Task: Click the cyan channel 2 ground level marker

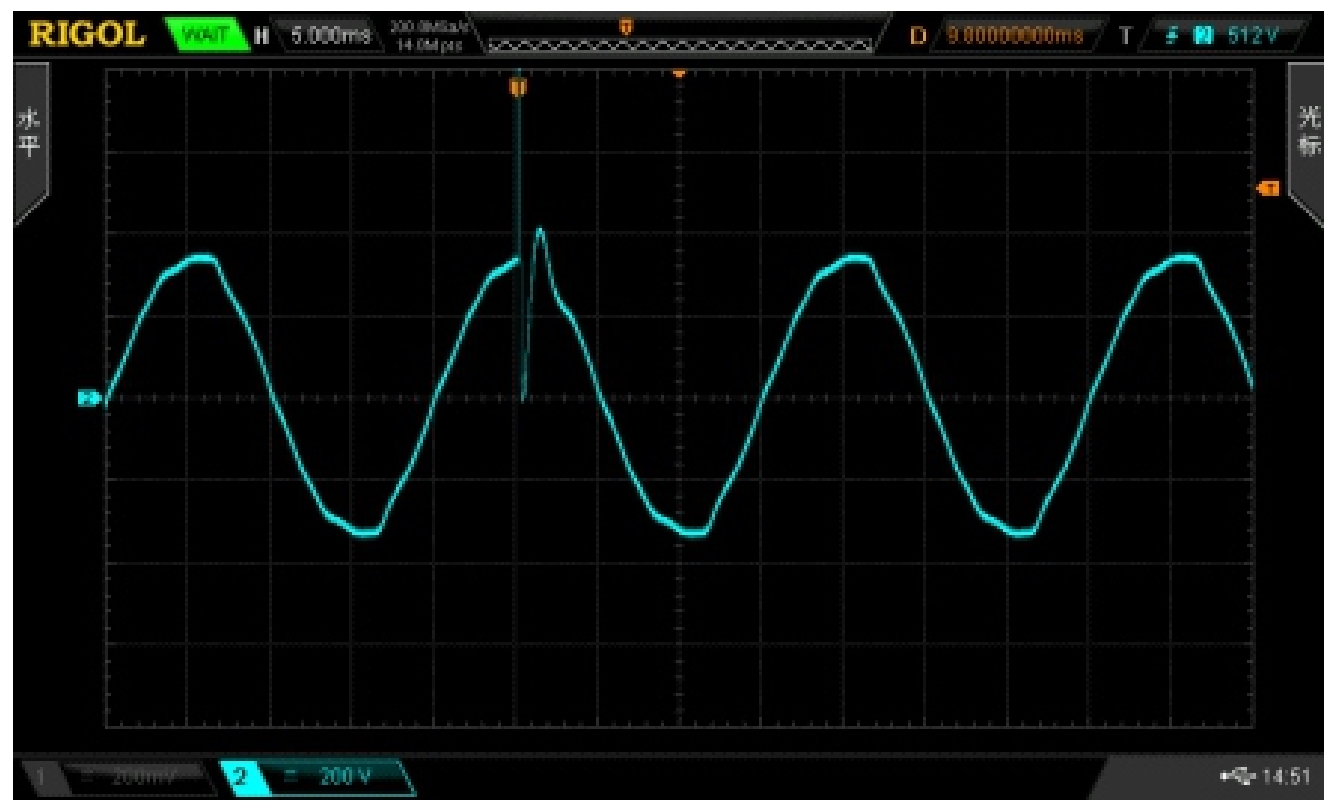Action: pos(89,398)
